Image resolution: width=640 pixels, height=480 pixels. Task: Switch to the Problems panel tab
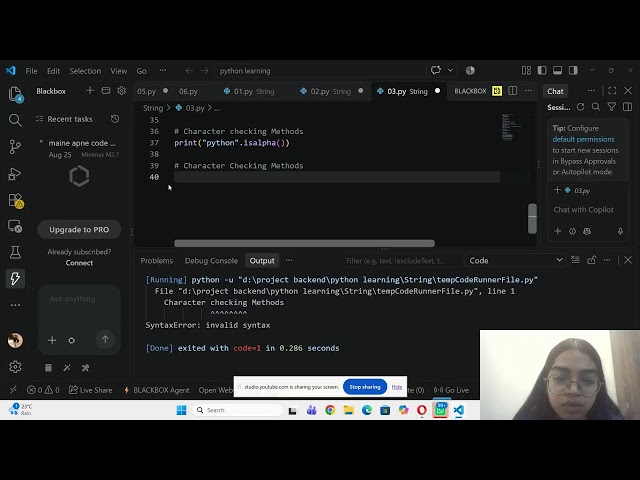point(157,260)
